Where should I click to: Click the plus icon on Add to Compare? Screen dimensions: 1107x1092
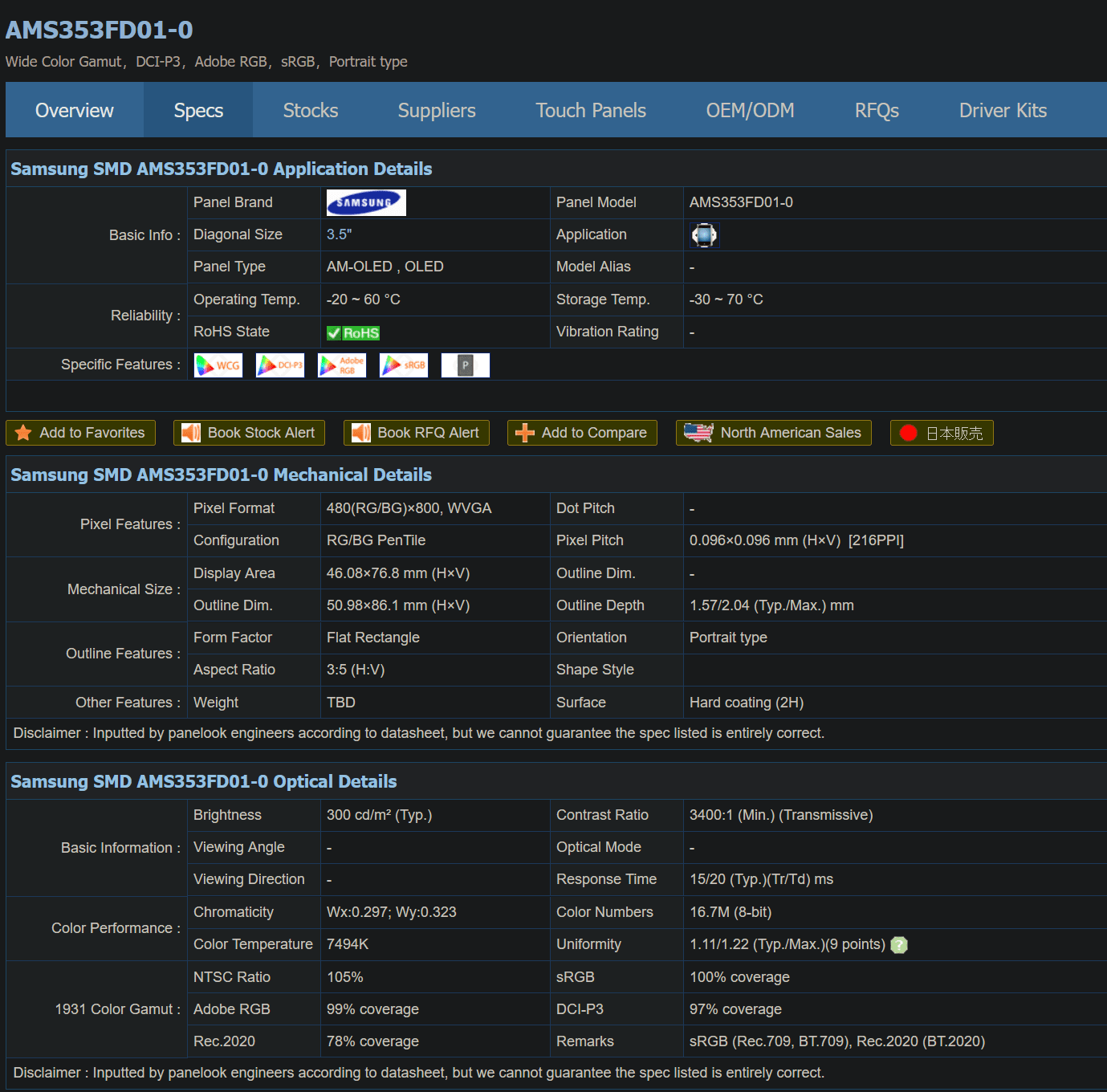[x=525, y=433]
